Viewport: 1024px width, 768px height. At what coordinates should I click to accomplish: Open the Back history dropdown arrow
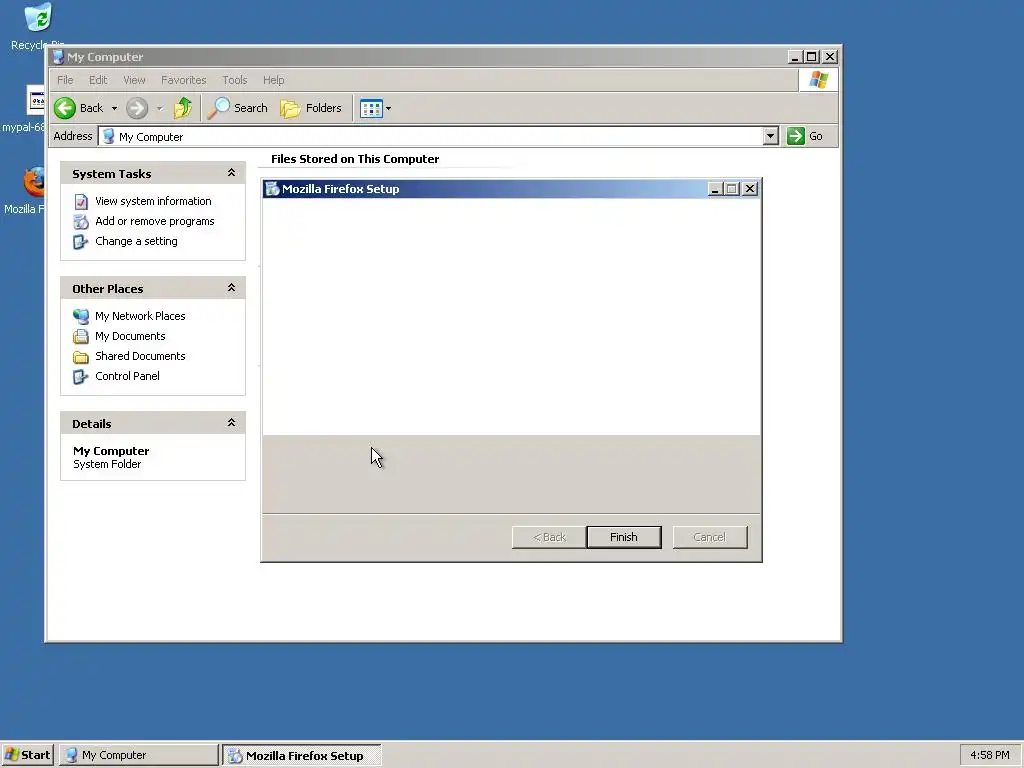point(114,108)
